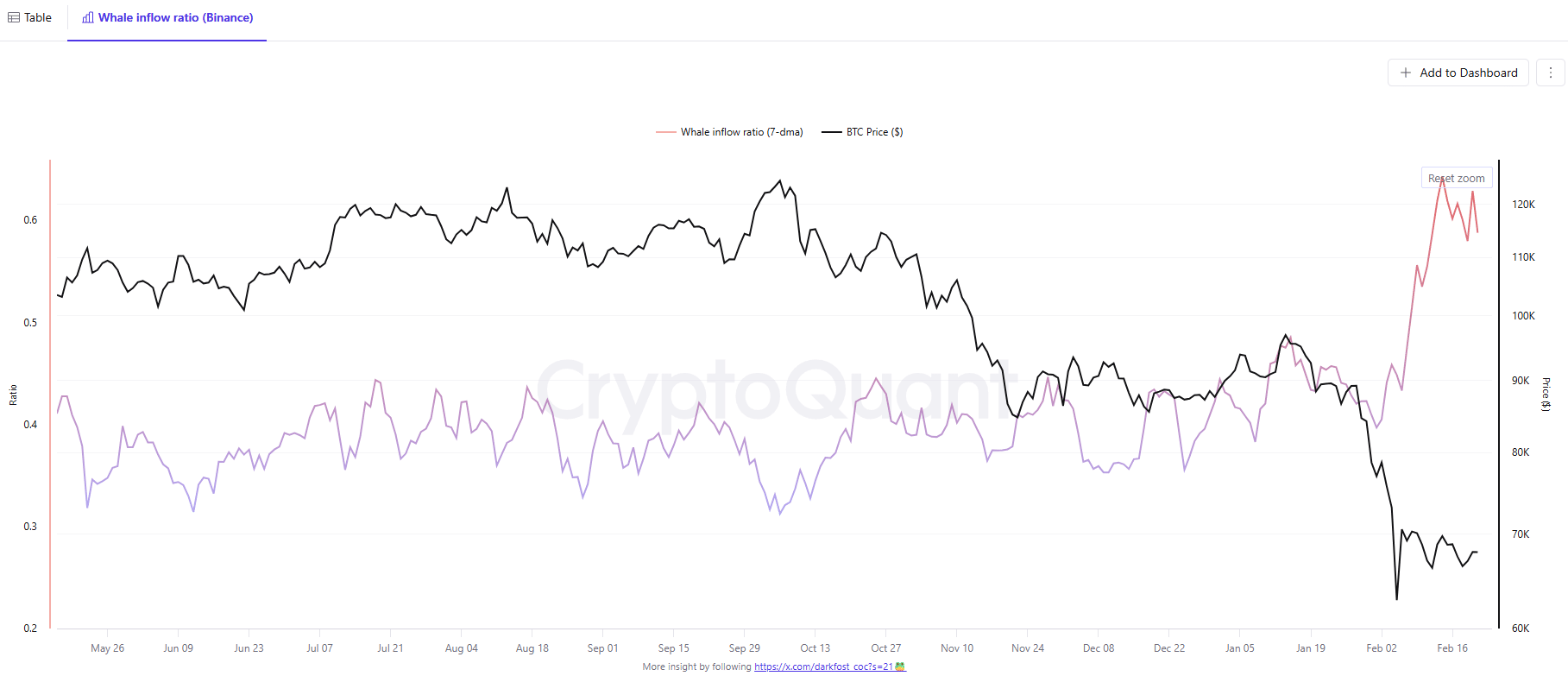The width and height of the screenshot is (1568, 676).
Task: Open the x.com/darkfost_coc link in the footer
Action: pyautogui.click(x=822, y=666)
